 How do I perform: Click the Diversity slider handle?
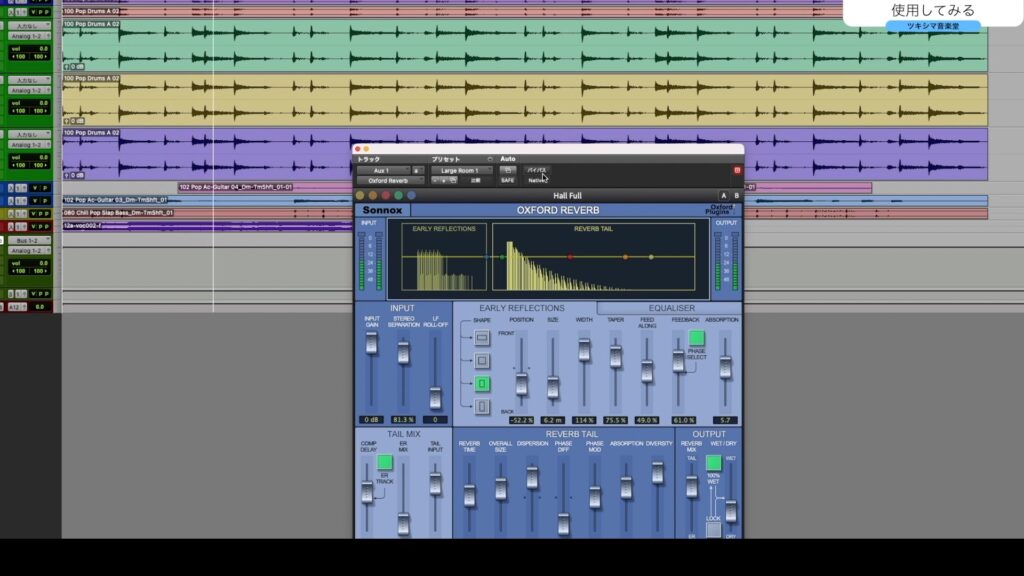pyautogui.click(x=658, y=472)
